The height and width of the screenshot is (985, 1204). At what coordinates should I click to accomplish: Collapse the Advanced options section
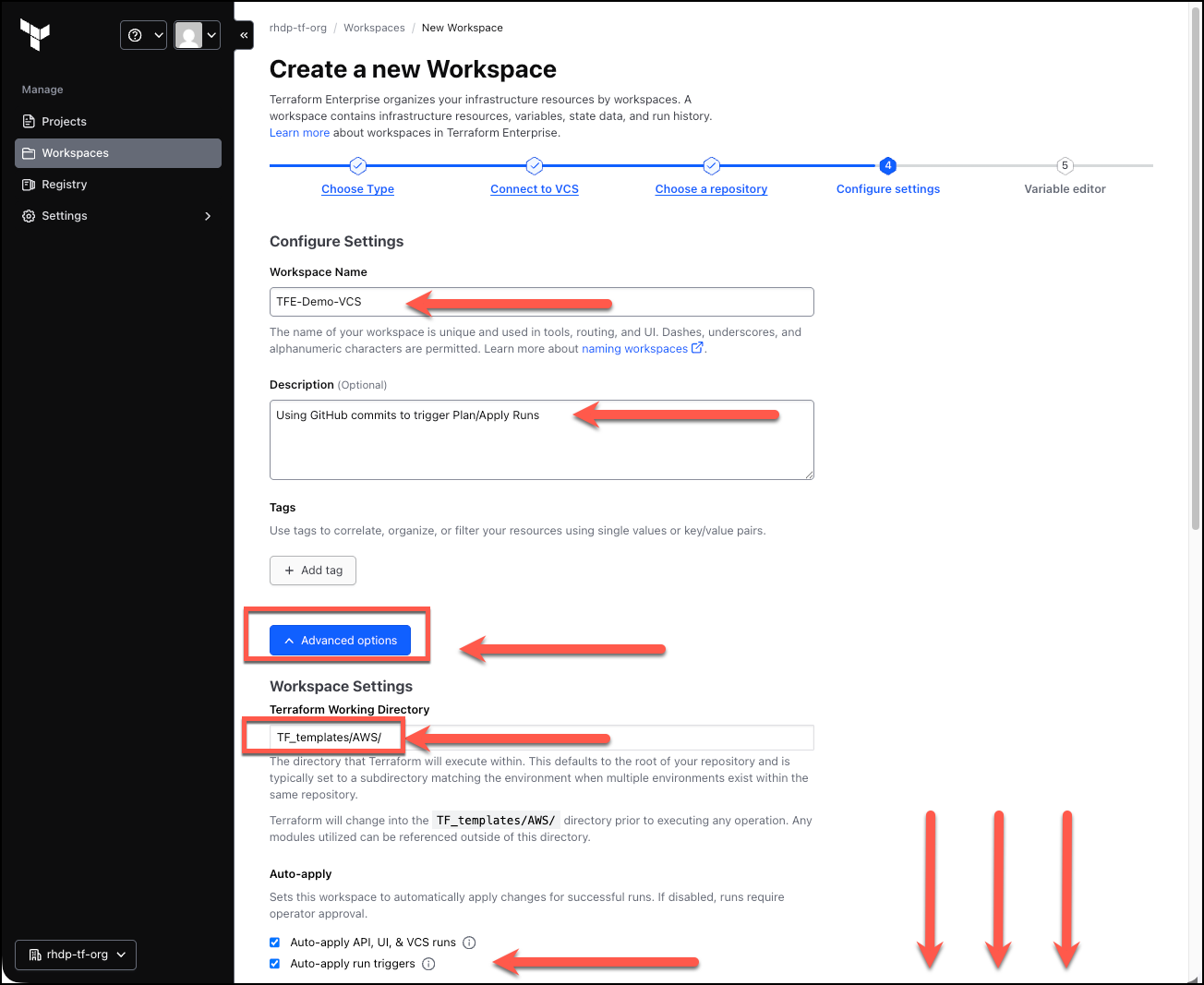pyautogui.click(x=340, y=641)
